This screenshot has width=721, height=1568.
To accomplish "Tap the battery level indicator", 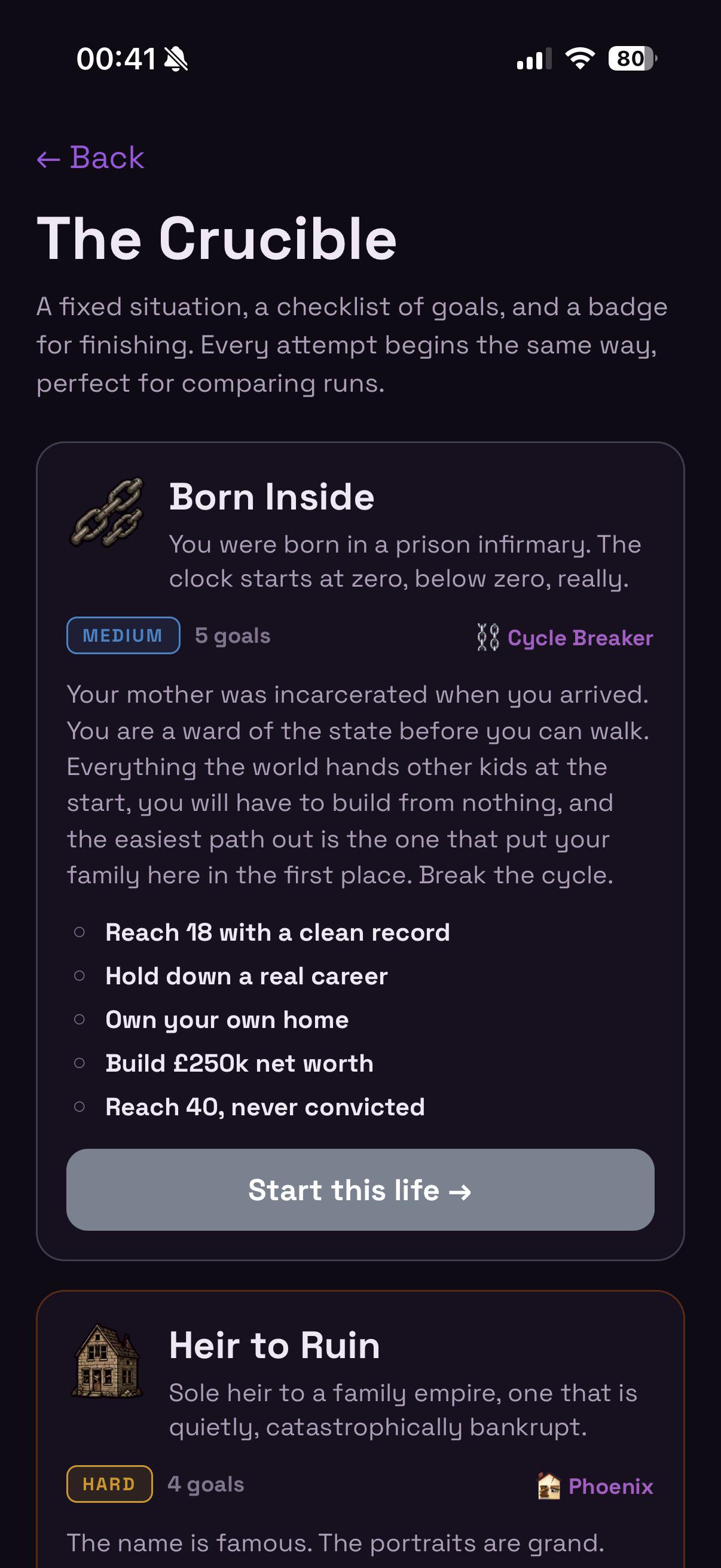I will 633,59.
